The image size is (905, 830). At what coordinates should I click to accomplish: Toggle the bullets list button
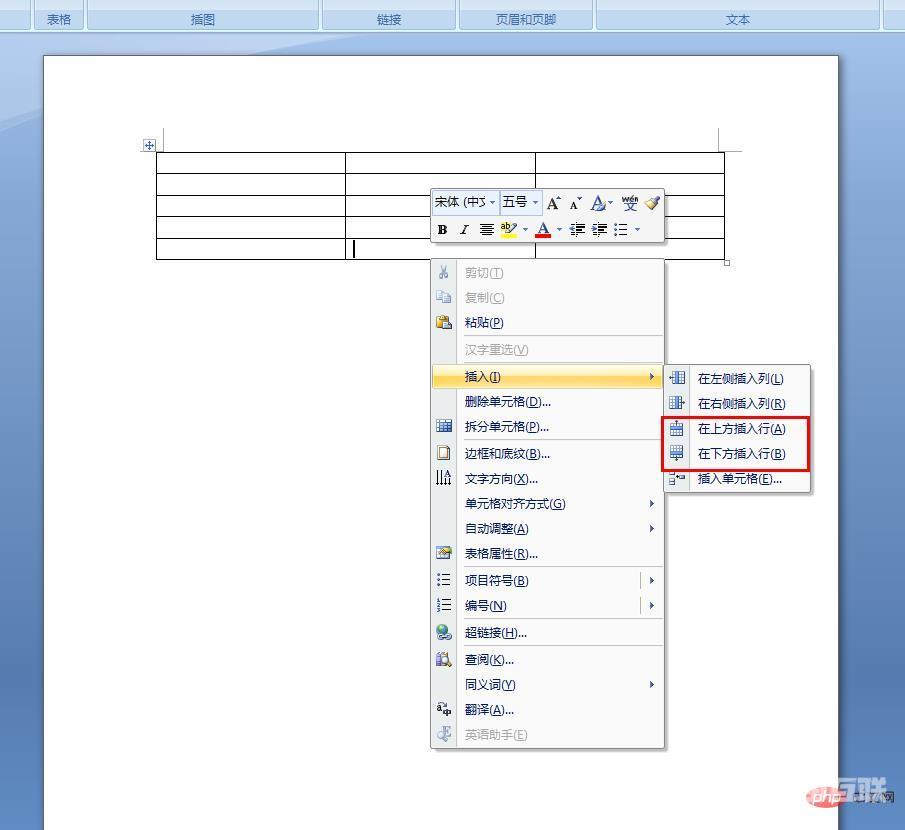coord(621,230)
